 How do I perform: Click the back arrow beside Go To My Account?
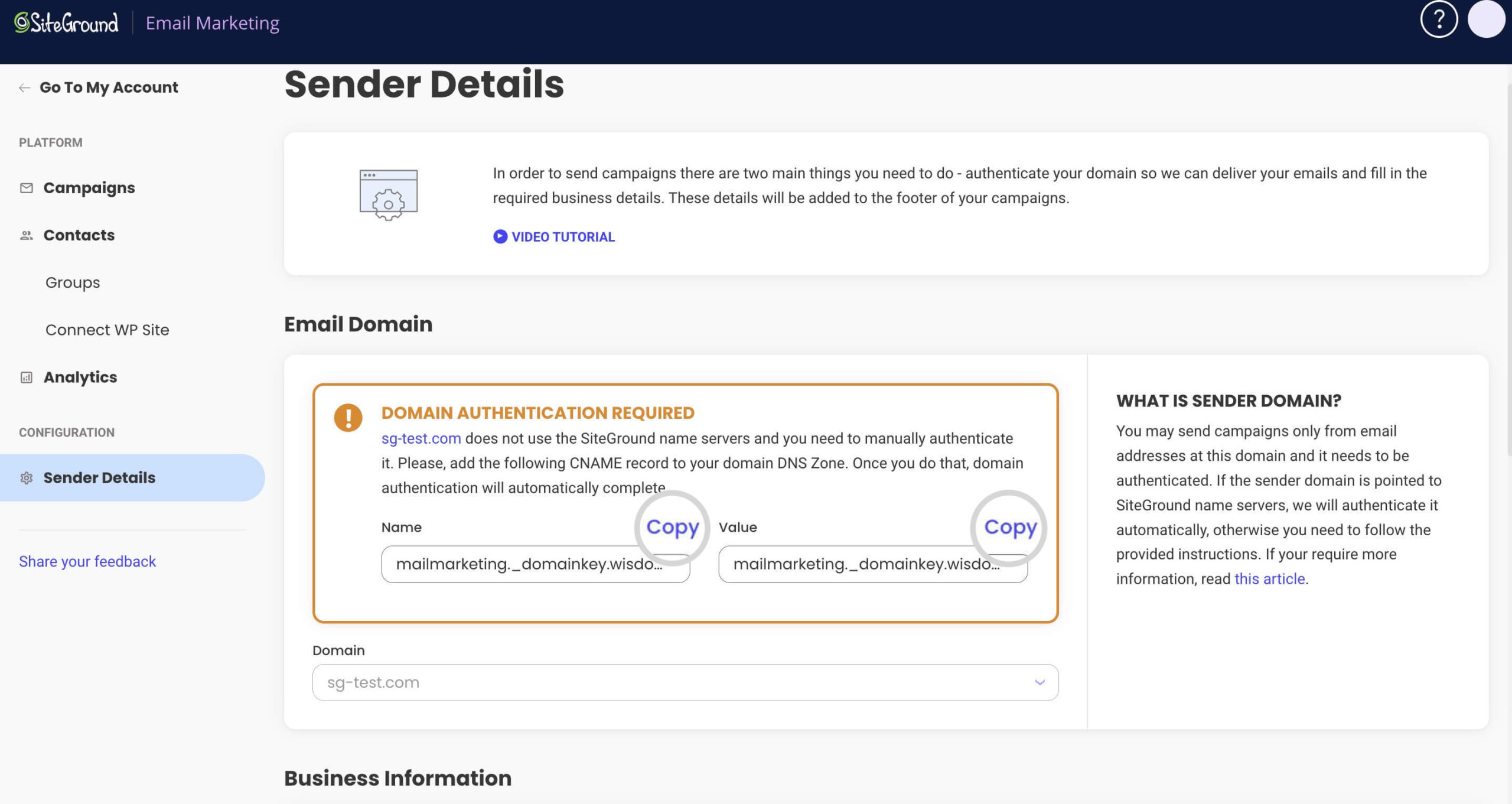pyautogui.click(x=24, y=88)
